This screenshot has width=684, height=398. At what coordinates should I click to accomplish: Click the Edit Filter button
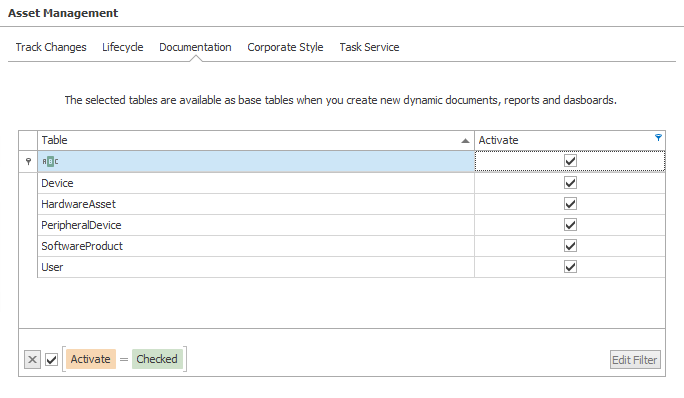coord(635,360)
